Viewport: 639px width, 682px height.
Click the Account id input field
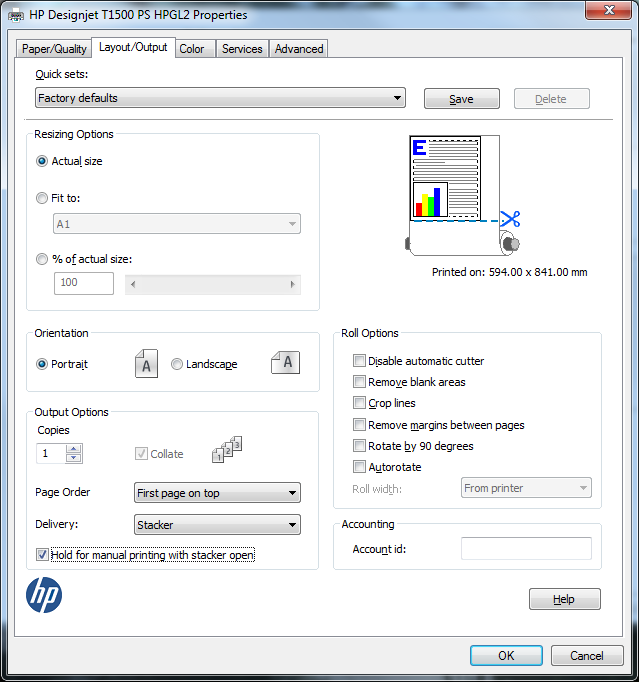point(526,548)
